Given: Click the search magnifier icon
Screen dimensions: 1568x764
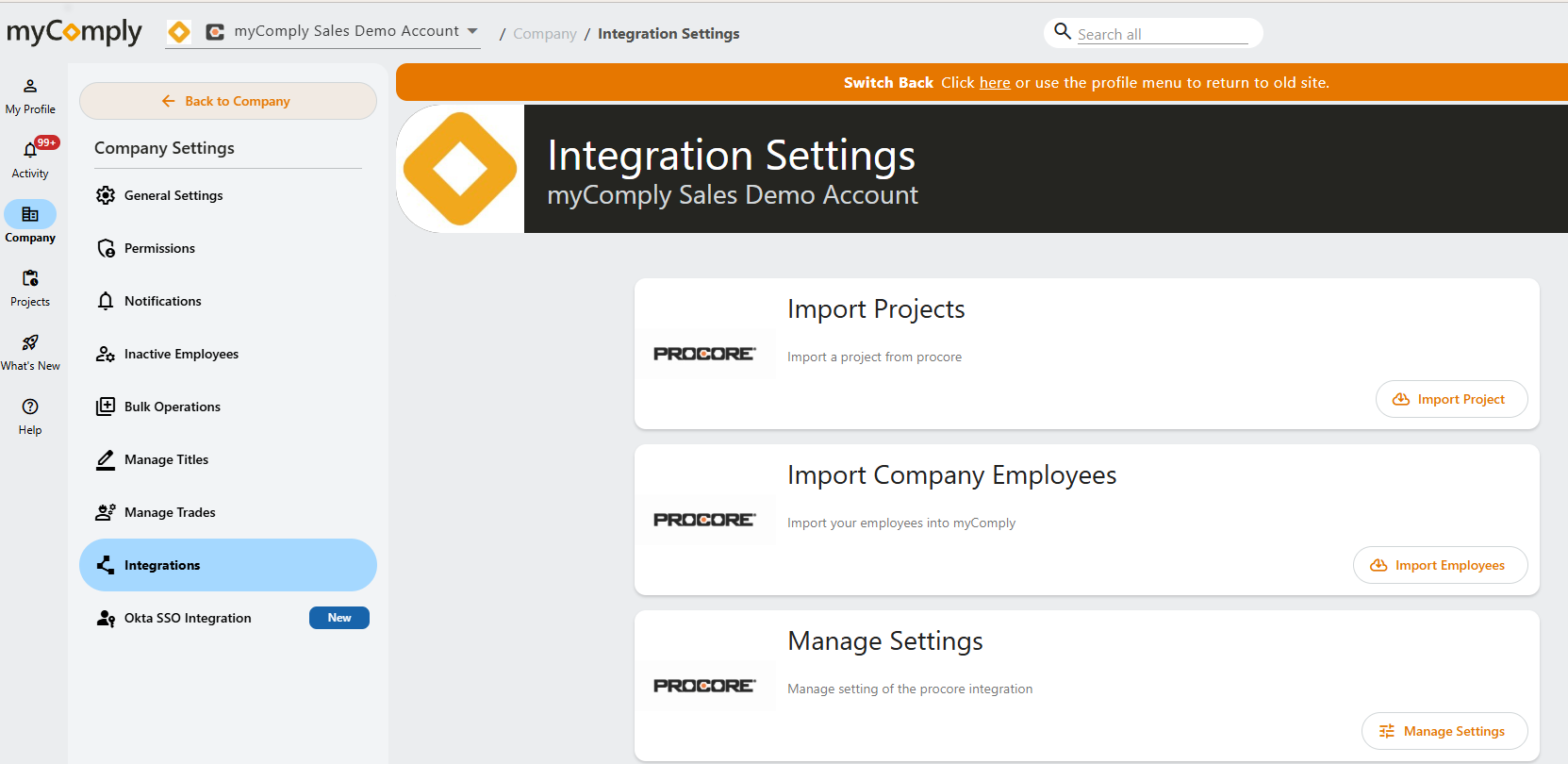Looking at the screenshot, I should [x=1063, y=31].
